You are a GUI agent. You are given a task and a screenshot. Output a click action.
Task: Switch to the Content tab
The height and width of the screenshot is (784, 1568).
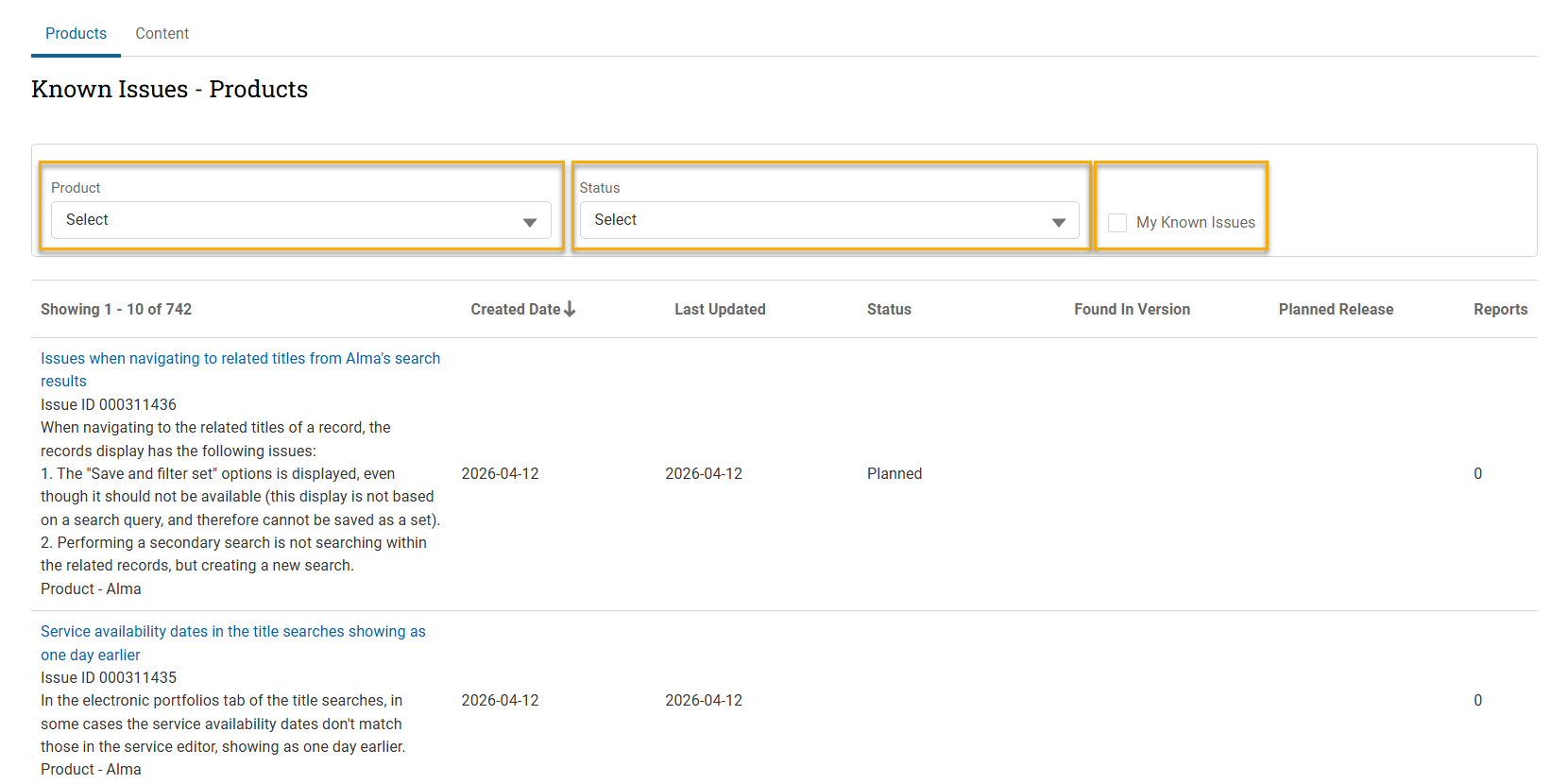pos(162,34)
